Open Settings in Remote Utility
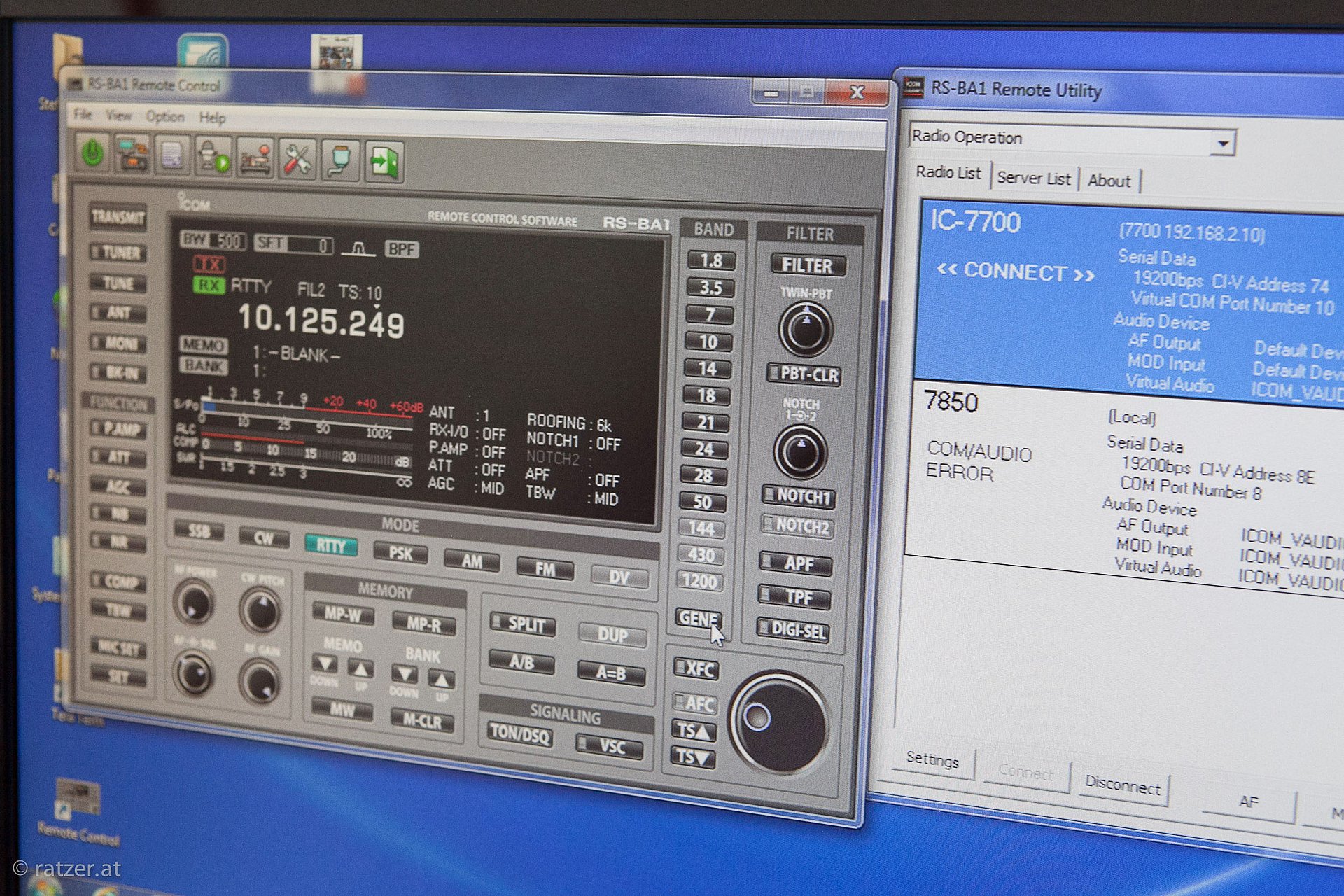The image size is (1344, 896). (932, 760)
